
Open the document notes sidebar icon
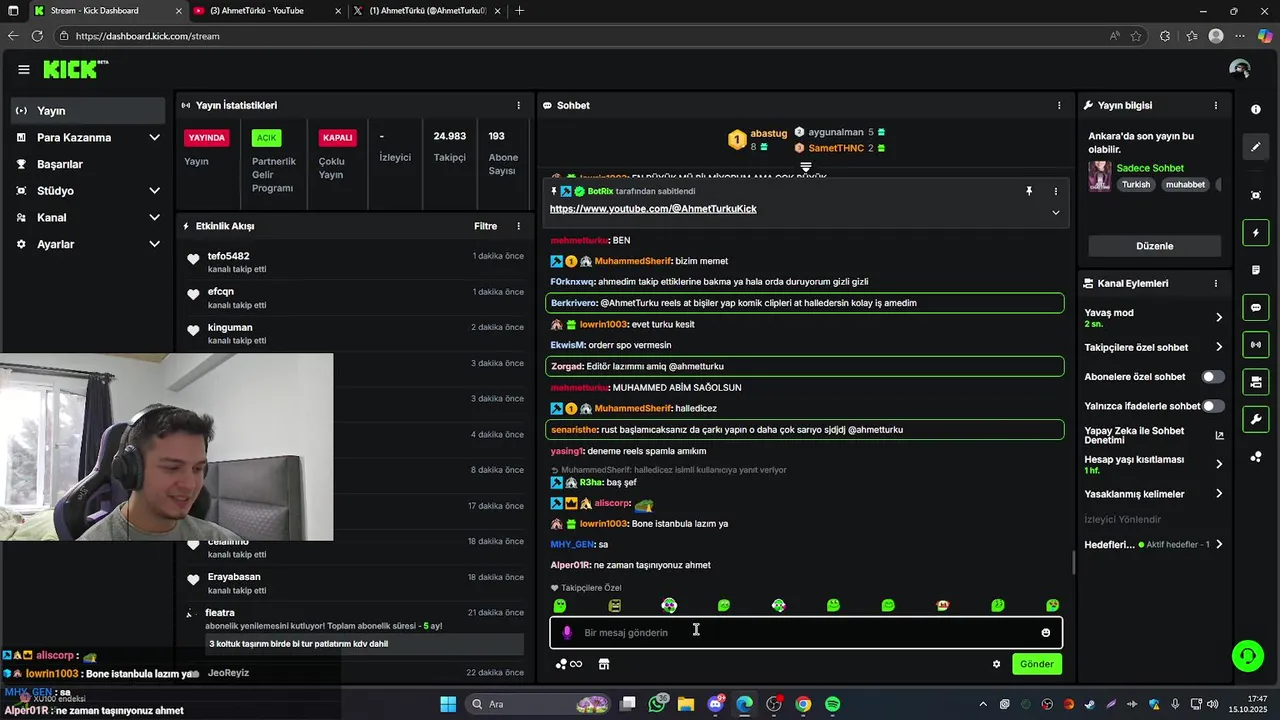coord(1256,270)
